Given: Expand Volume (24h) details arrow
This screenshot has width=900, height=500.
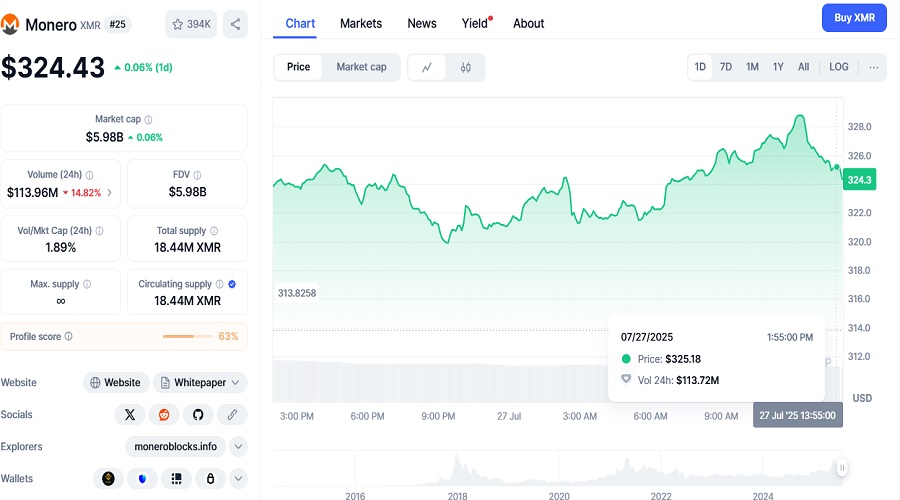Looking at the screenshot, I should click(x=110, y=193).
